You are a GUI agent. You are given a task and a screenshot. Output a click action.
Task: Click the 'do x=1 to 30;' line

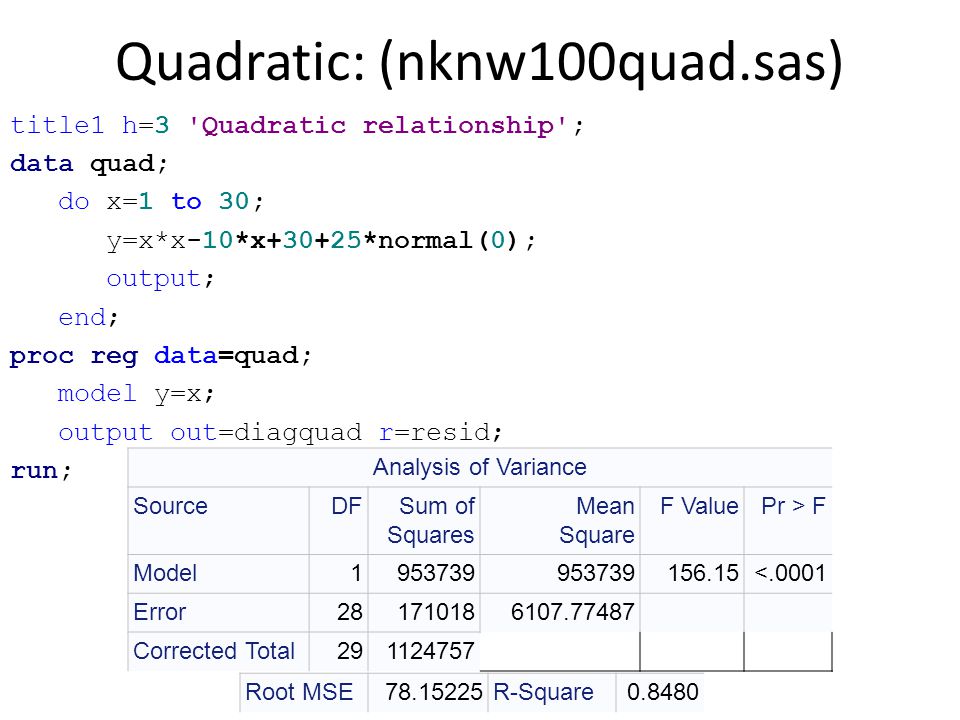point(161,201)
